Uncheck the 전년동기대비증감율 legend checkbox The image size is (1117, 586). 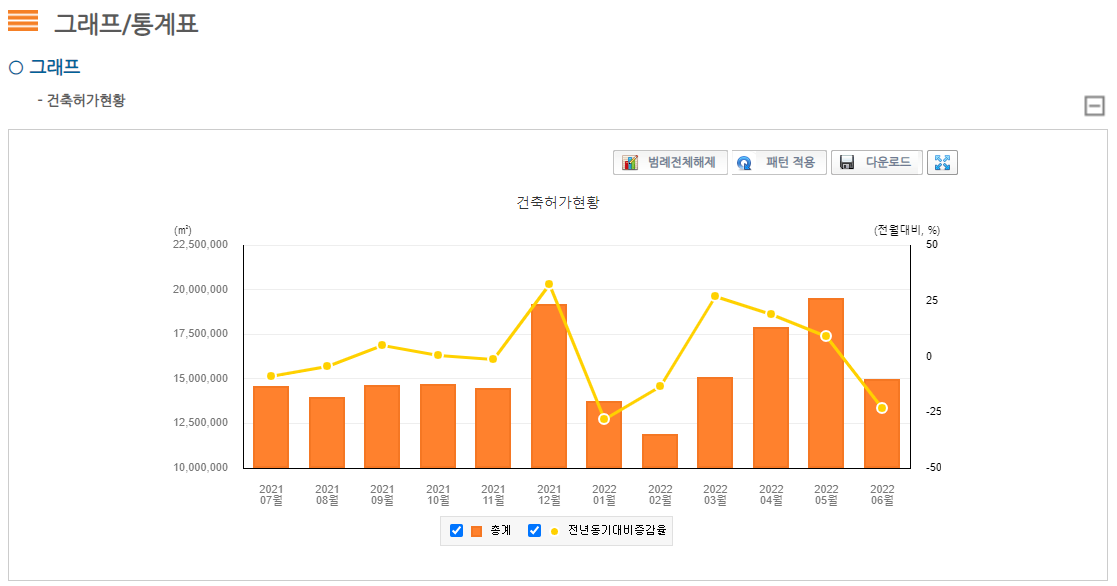click(x=534, y=530)
